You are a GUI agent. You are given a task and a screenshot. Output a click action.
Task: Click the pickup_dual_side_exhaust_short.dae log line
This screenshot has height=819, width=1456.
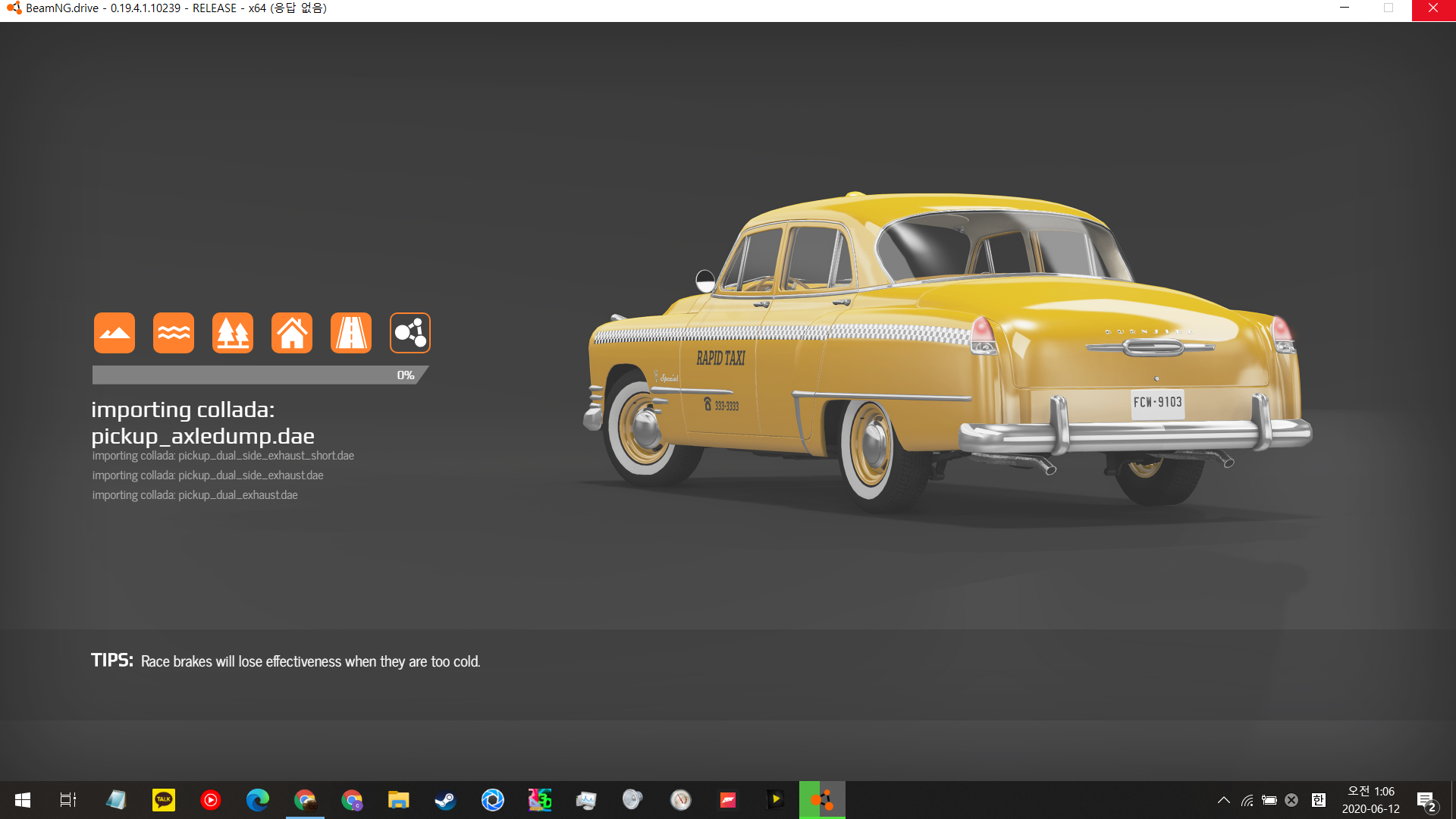[x=223, y=456]
